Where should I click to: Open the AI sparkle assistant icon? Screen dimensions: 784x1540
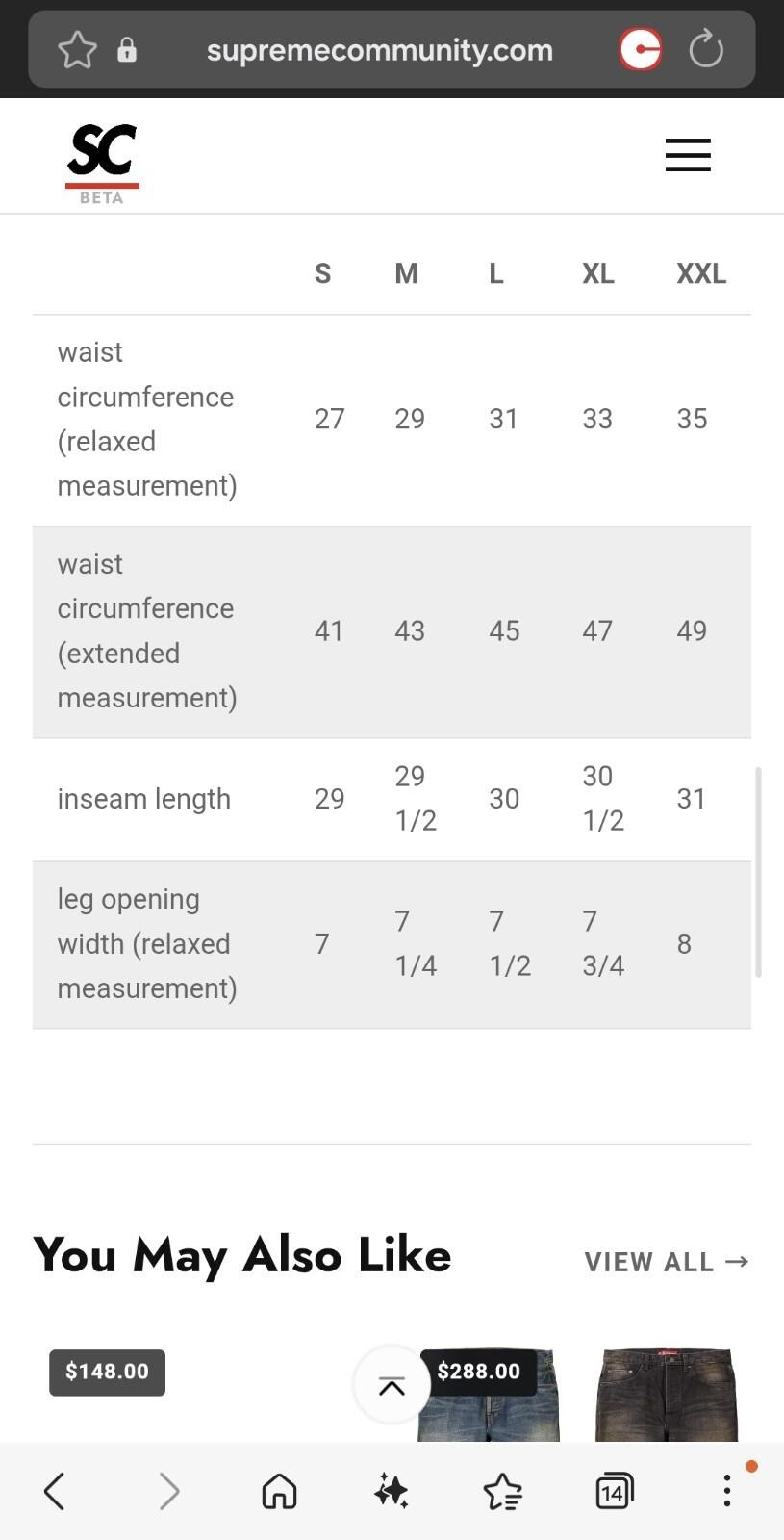coord(392,1491)
